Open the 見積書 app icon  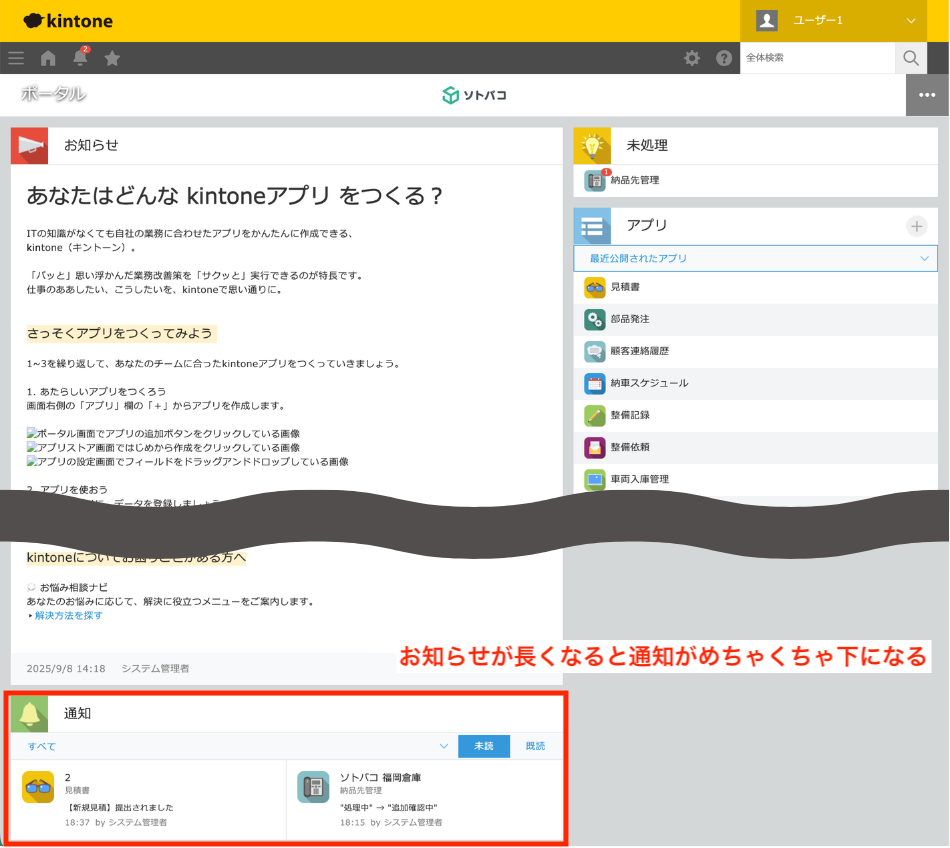coord(596,287)
